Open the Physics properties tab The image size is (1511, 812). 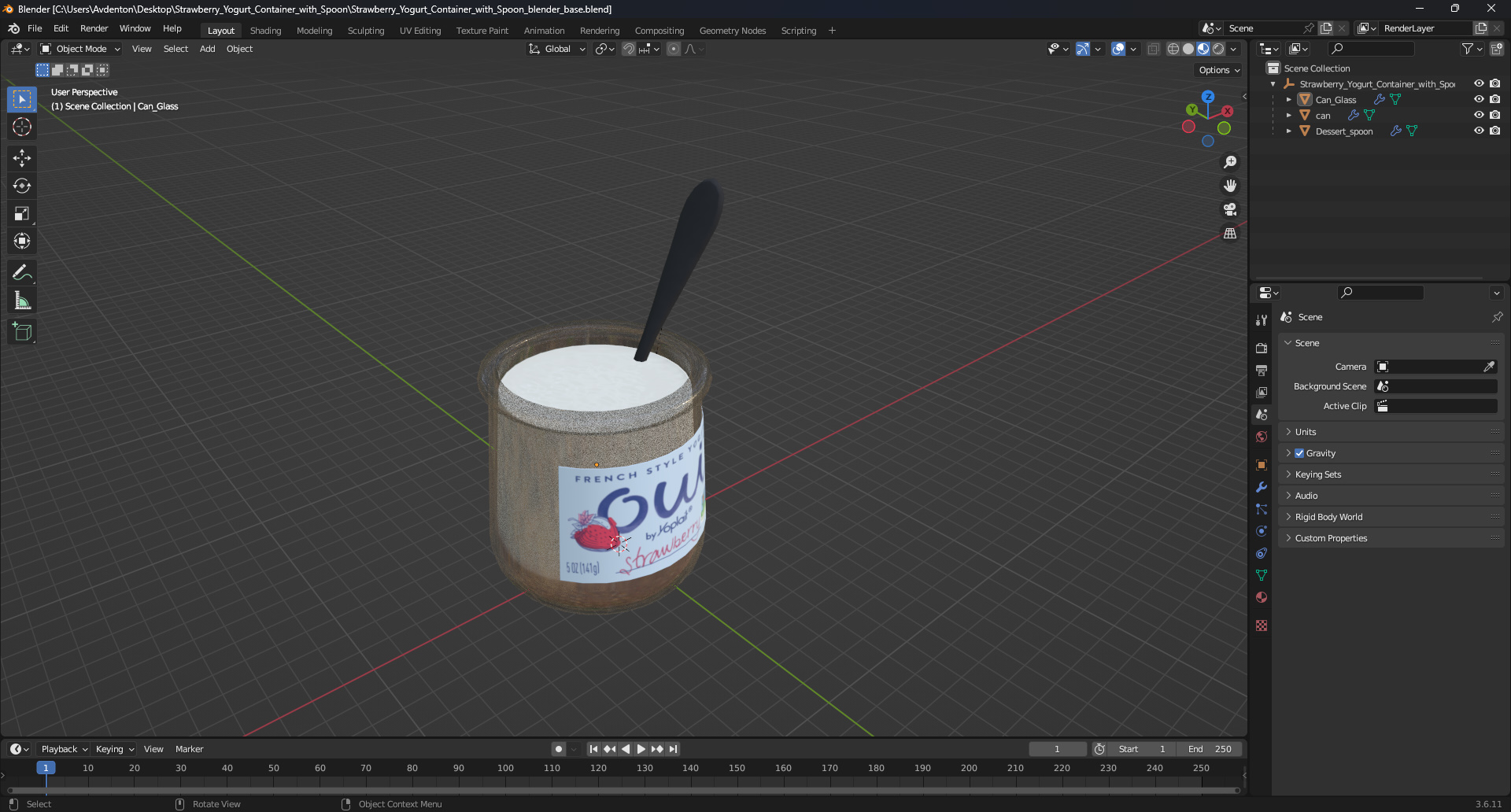pos(1262,531)
